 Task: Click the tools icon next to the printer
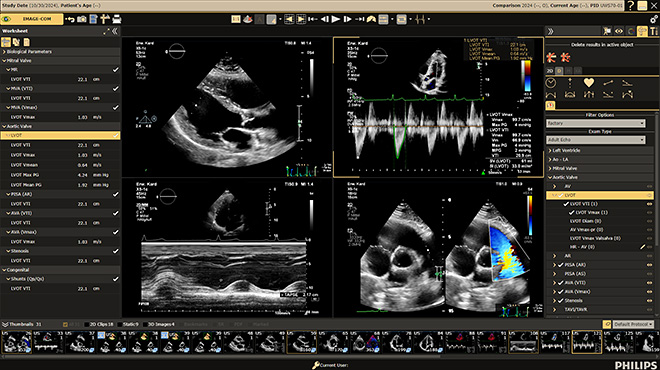pos(105,19)
